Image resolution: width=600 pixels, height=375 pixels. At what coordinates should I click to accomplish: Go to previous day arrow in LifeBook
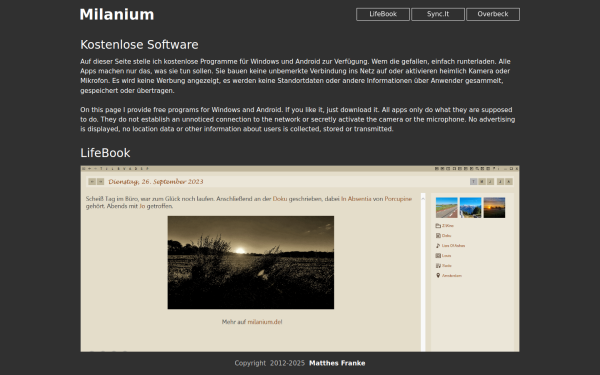(92, 181)
